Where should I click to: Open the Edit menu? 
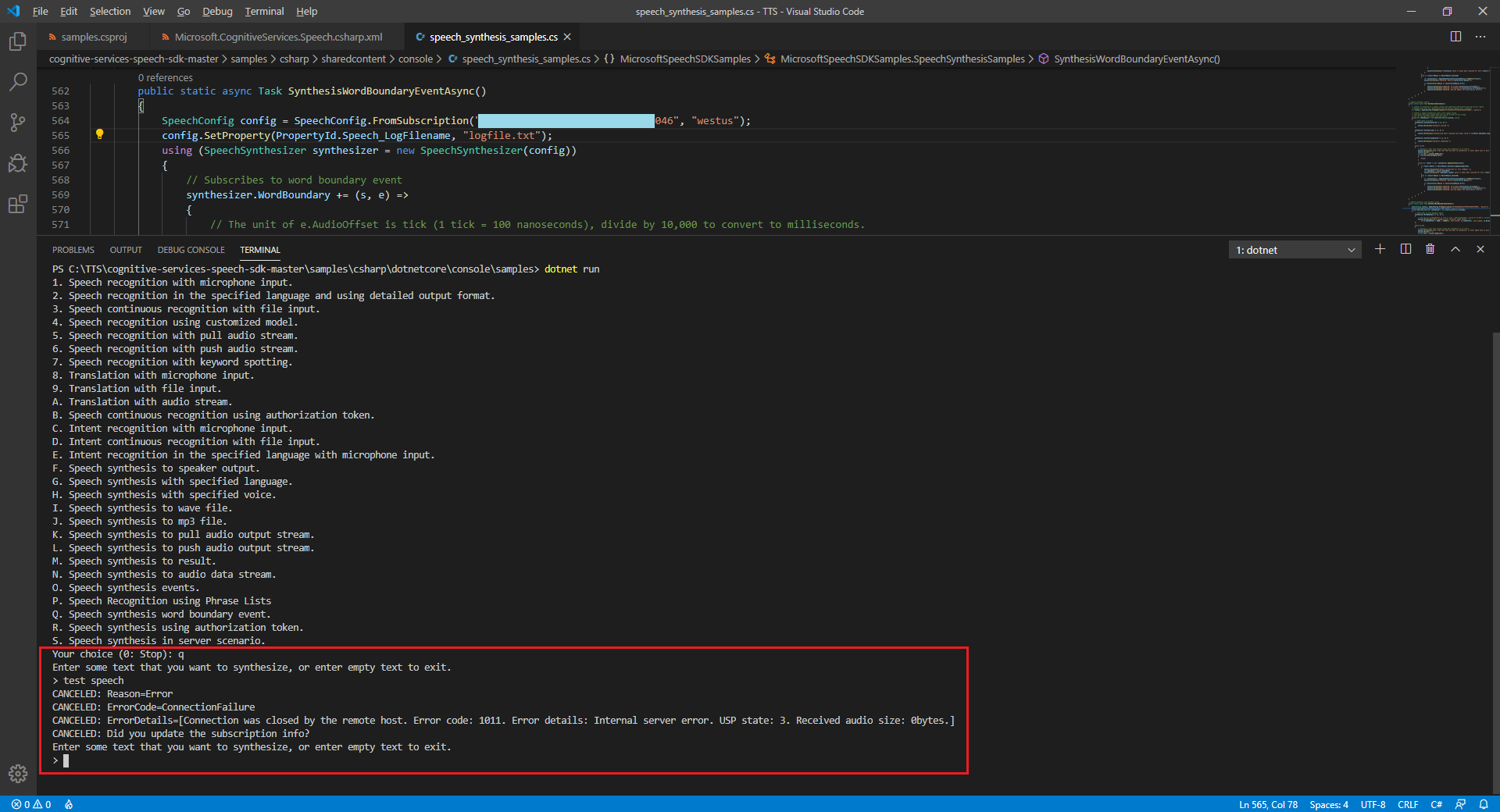tap(69, 11)
